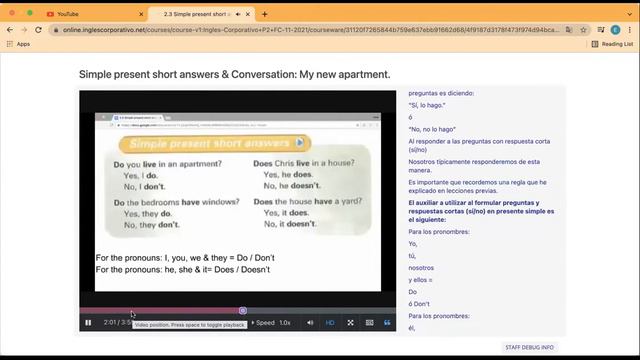Image resolution: width=640 pixels, height=360 pixels.
Task: Close the YouTube tab
Action: pos(141,14)
